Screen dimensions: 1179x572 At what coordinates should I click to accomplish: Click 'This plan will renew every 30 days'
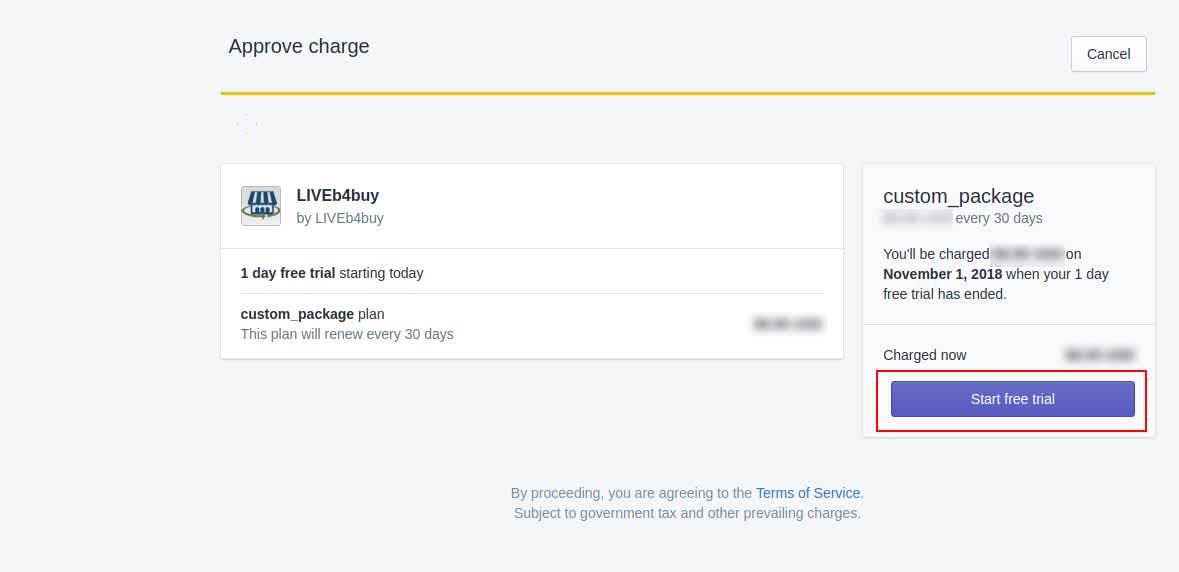(x=347, y=334)
